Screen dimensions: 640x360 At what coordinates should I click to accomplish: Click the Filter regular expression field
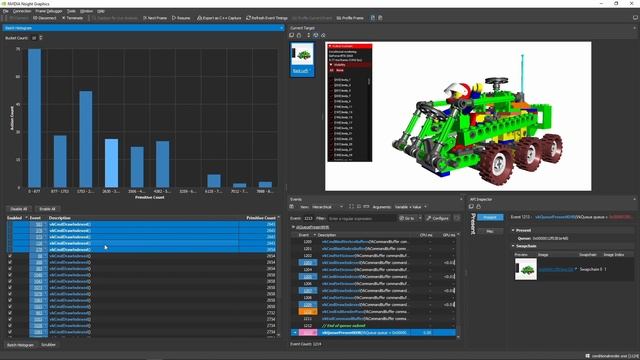pos(361,218)
